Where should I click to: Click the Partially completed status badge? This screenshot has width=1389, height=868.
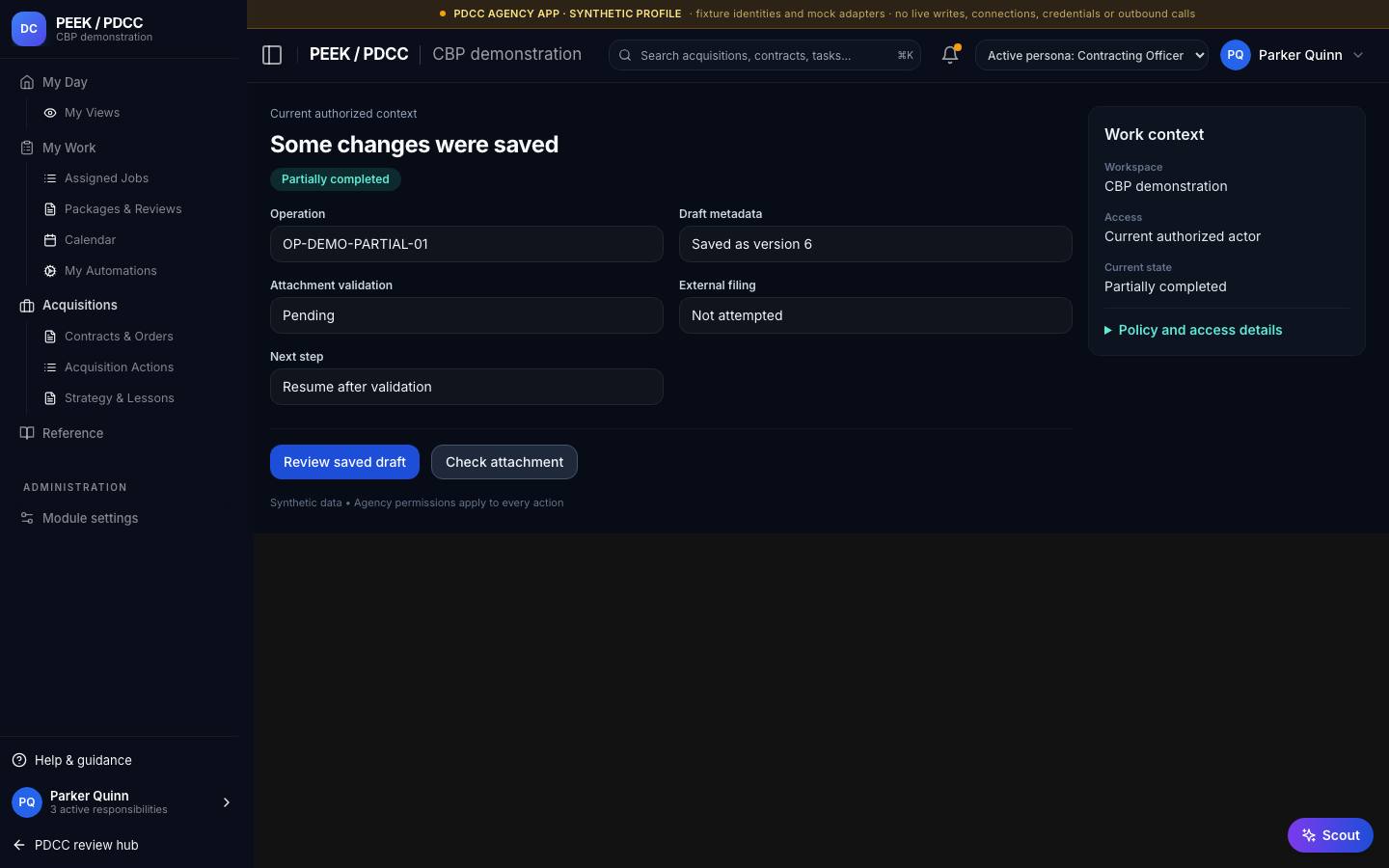[336, 179]
